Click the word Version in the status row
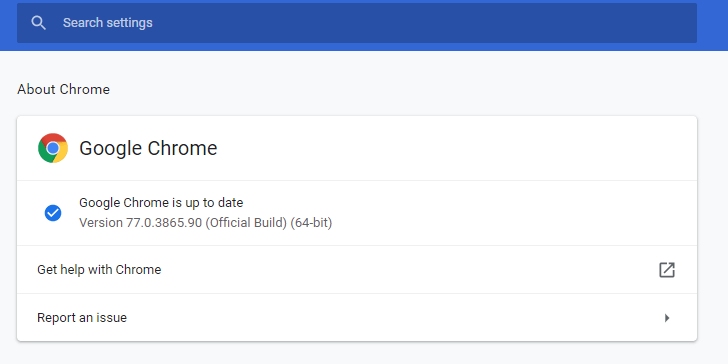The image size is (728, 364). (101, 223)
